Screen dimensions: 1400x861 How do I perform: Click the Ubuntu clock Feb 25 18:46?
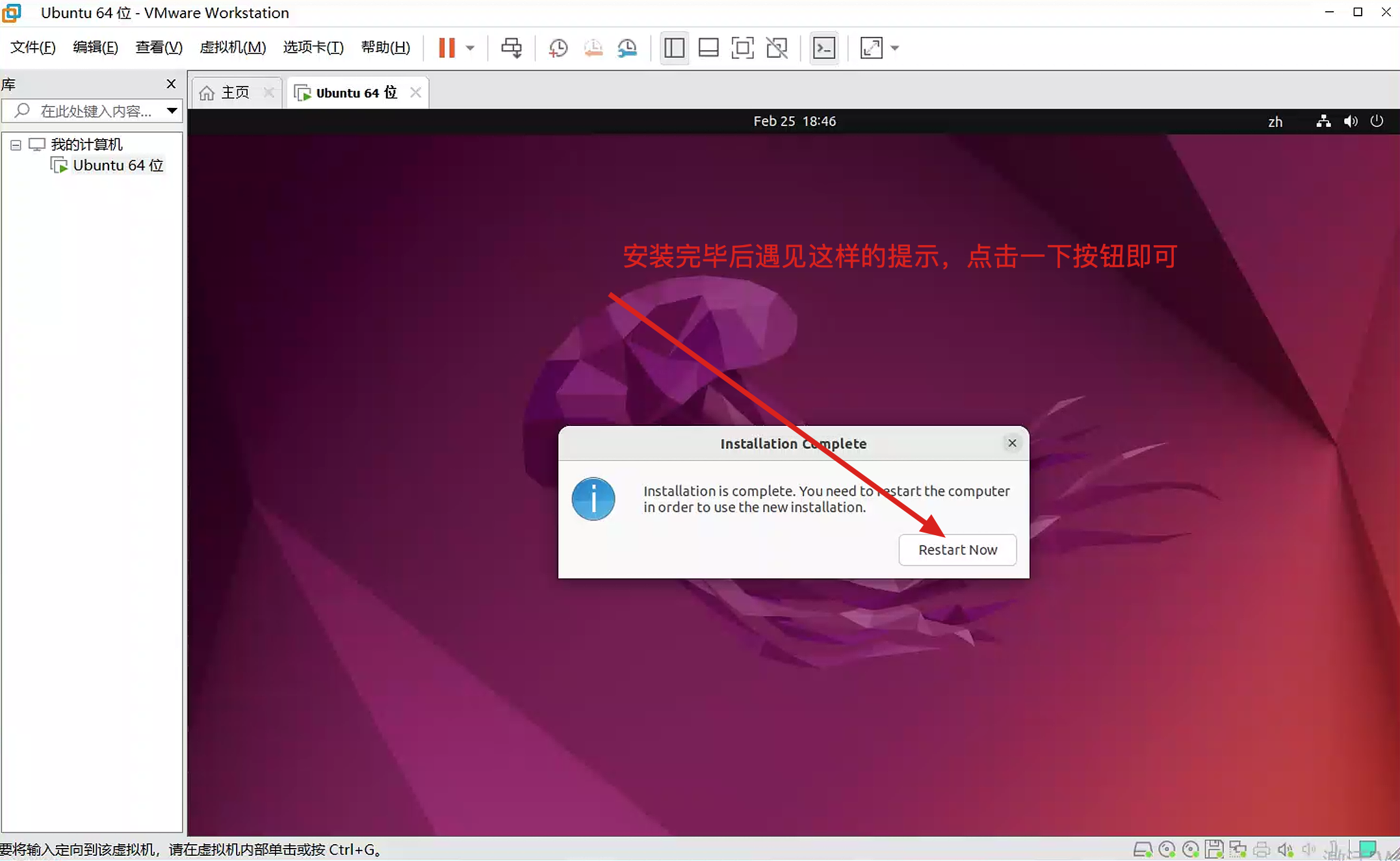[x=794, y=121]
